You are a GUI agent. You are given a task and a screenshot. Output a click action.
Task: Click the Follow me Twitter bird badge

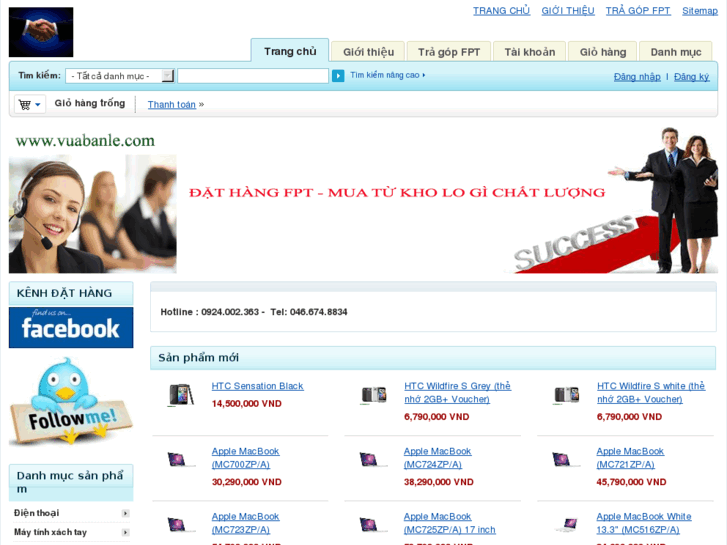point(71,401)
